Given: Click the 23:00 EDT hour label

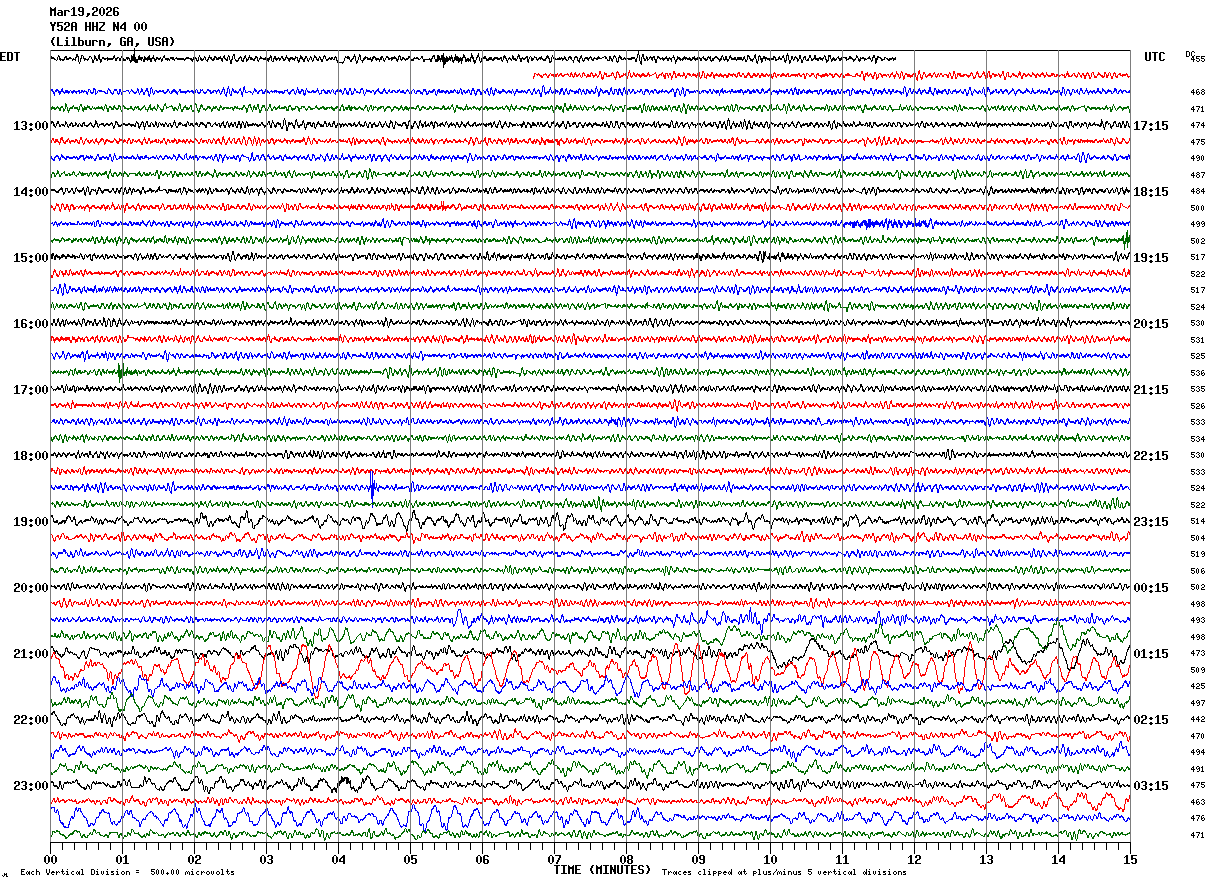Looking at the screenshot, I should 30,786.
